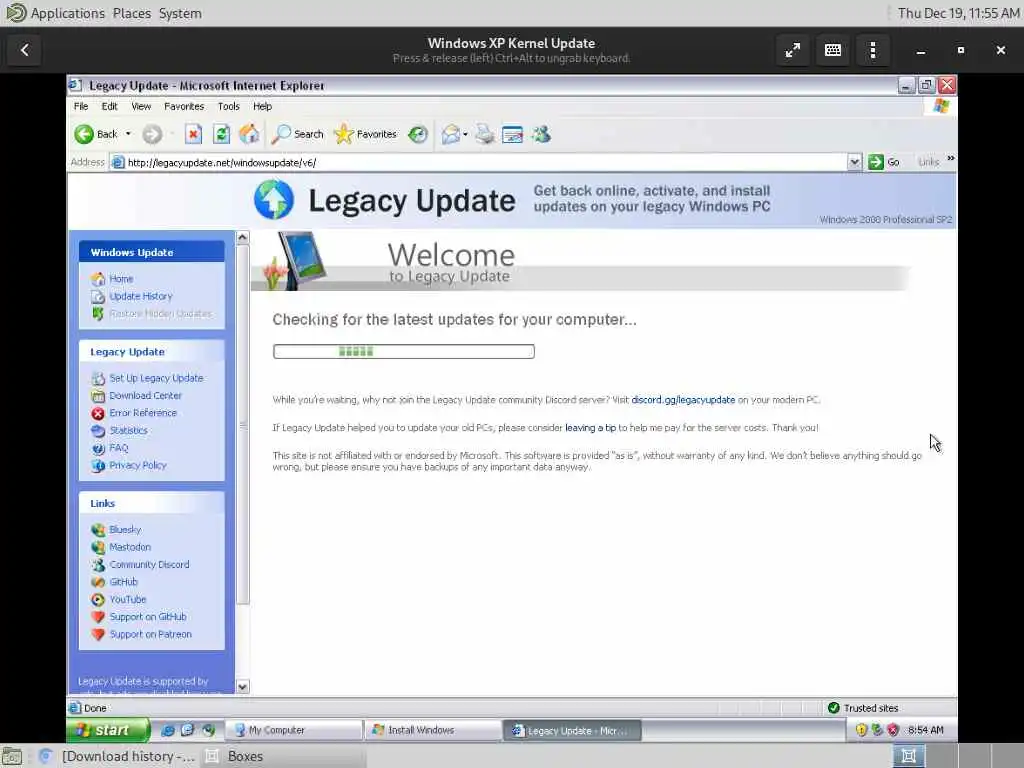Click the sidebar scrollbar up arrow
This screenshot has width=1024, height=768.
pos(242,237)
